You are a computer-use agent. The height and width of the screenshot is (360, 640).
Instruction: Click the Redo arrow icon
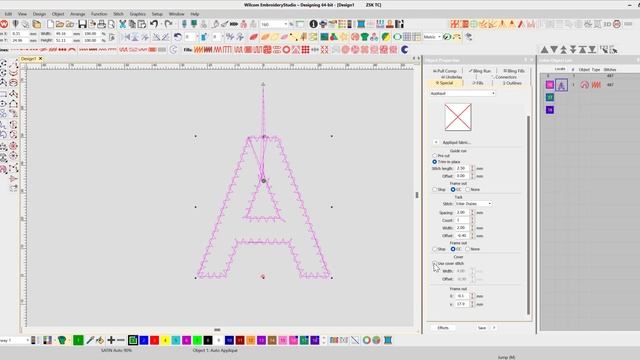click(x=168, y=24)
